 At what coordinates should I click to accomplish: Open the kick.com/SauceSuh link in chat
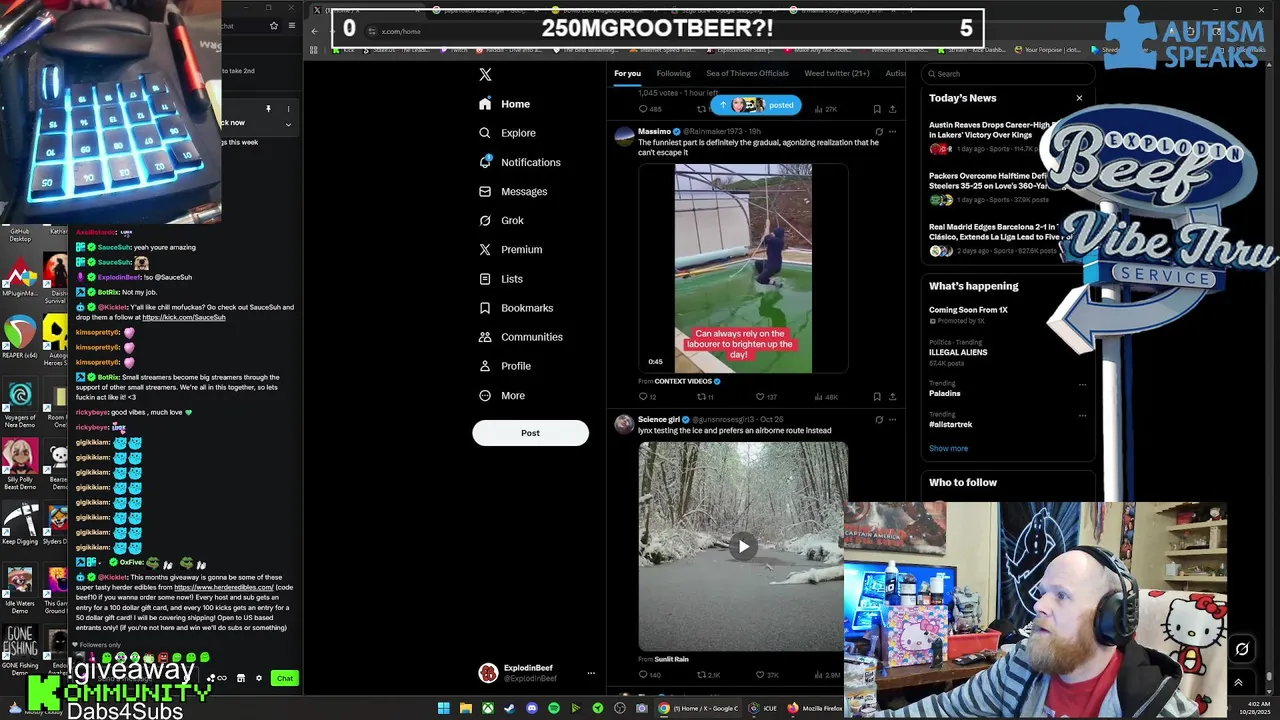click(184, 317)
